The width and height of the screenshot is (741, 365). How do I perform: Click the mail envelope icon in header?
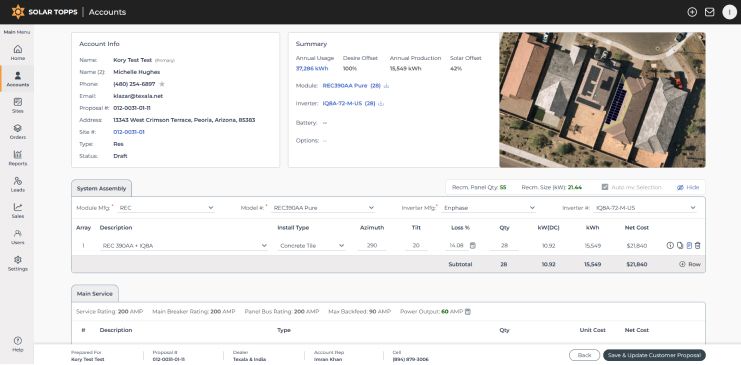tap(709, 12)
